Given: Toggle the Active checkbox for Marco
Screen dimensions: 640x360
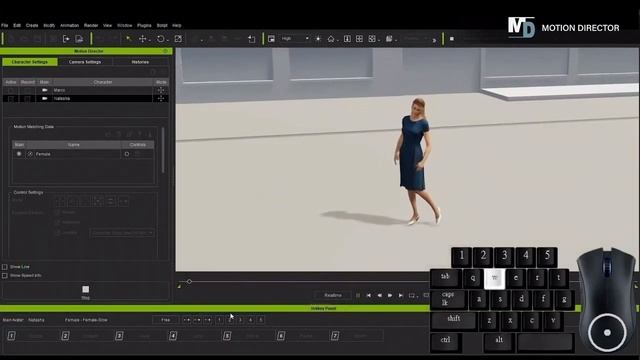Looking at the screenshot, I should [x=11, y=90].
